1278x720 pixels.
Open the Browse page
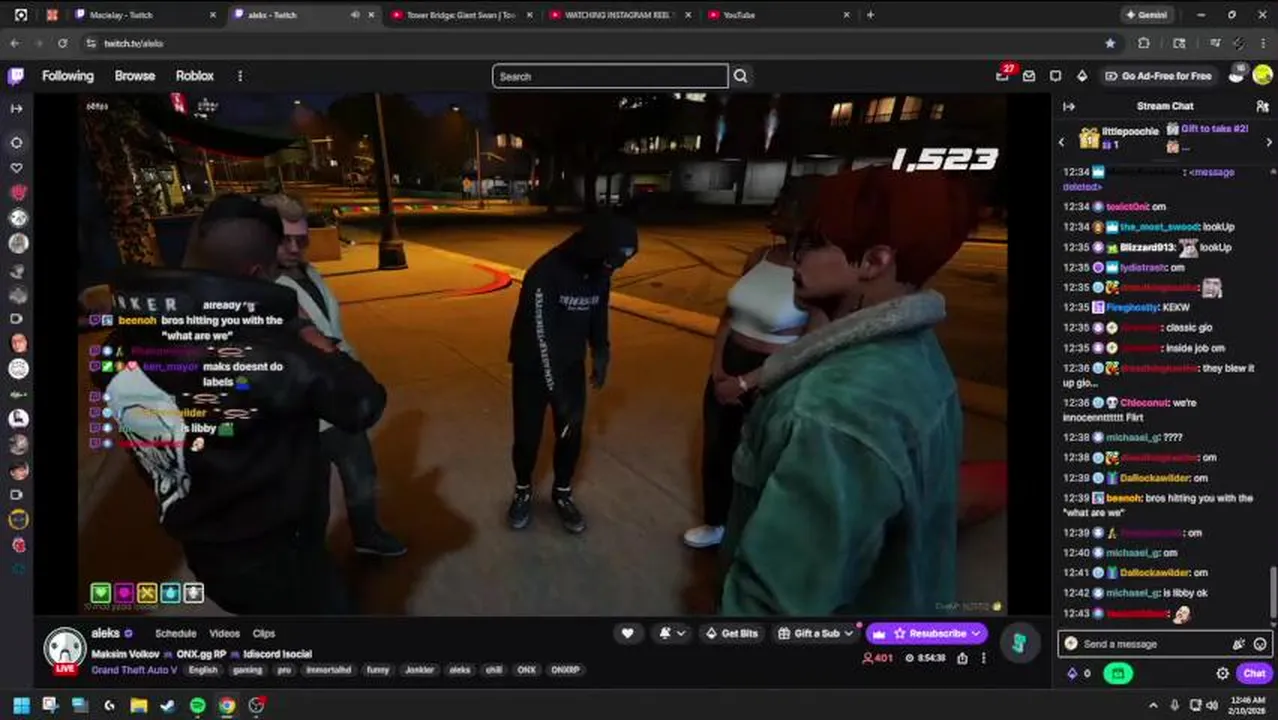point(135,76)
